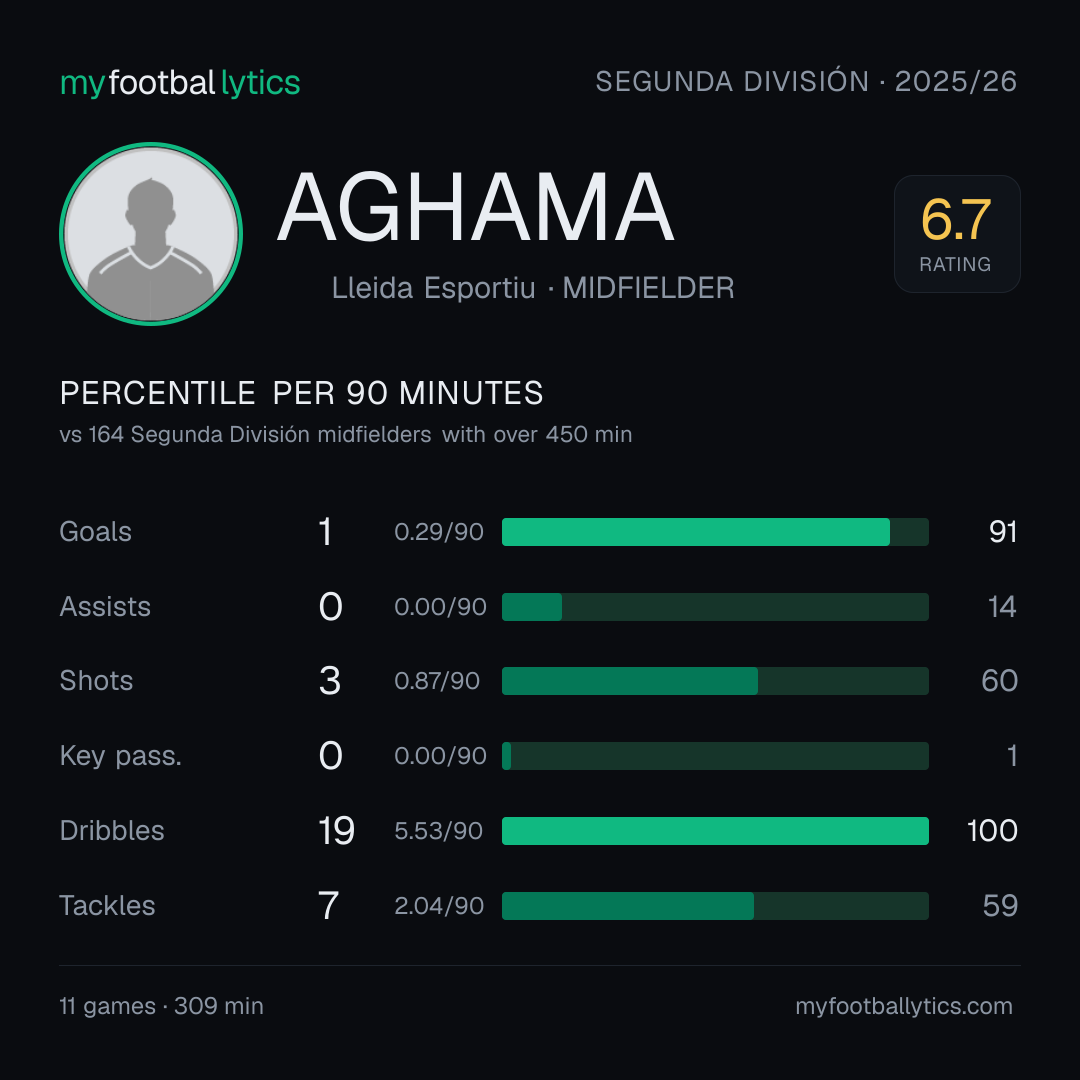The height and width of the screenshot is (1080, 1080).
Task: Click the Tackles stat label
Action: [x=107, y=906]
